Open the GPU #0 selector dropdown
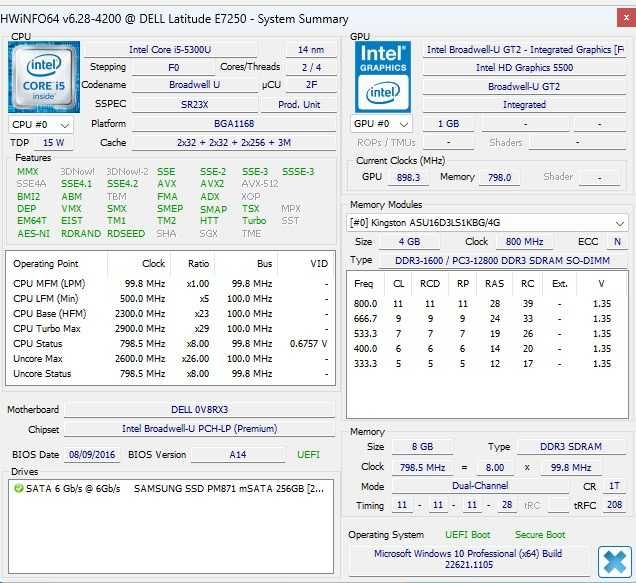The image size is (636, 583). point(381,124)
